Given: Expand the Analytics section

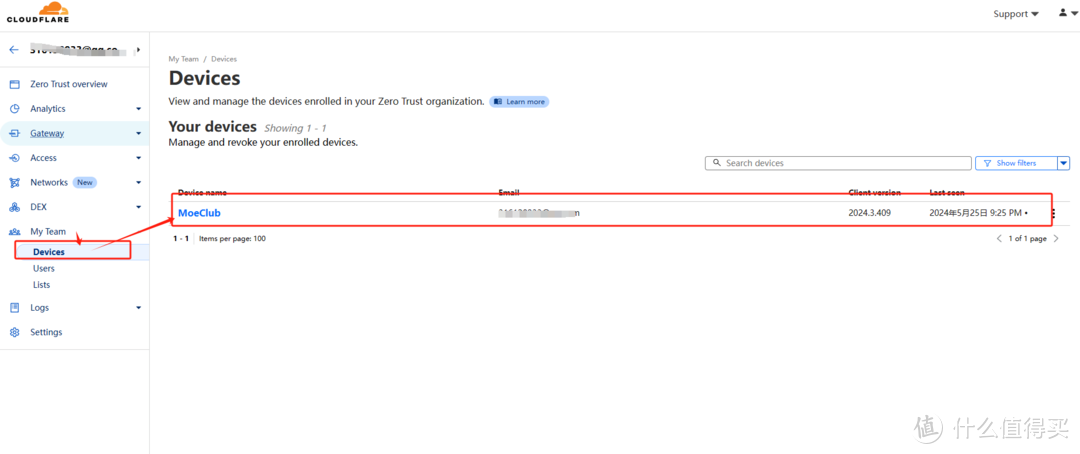Looking at the screenshot, I should pos(138,109).
